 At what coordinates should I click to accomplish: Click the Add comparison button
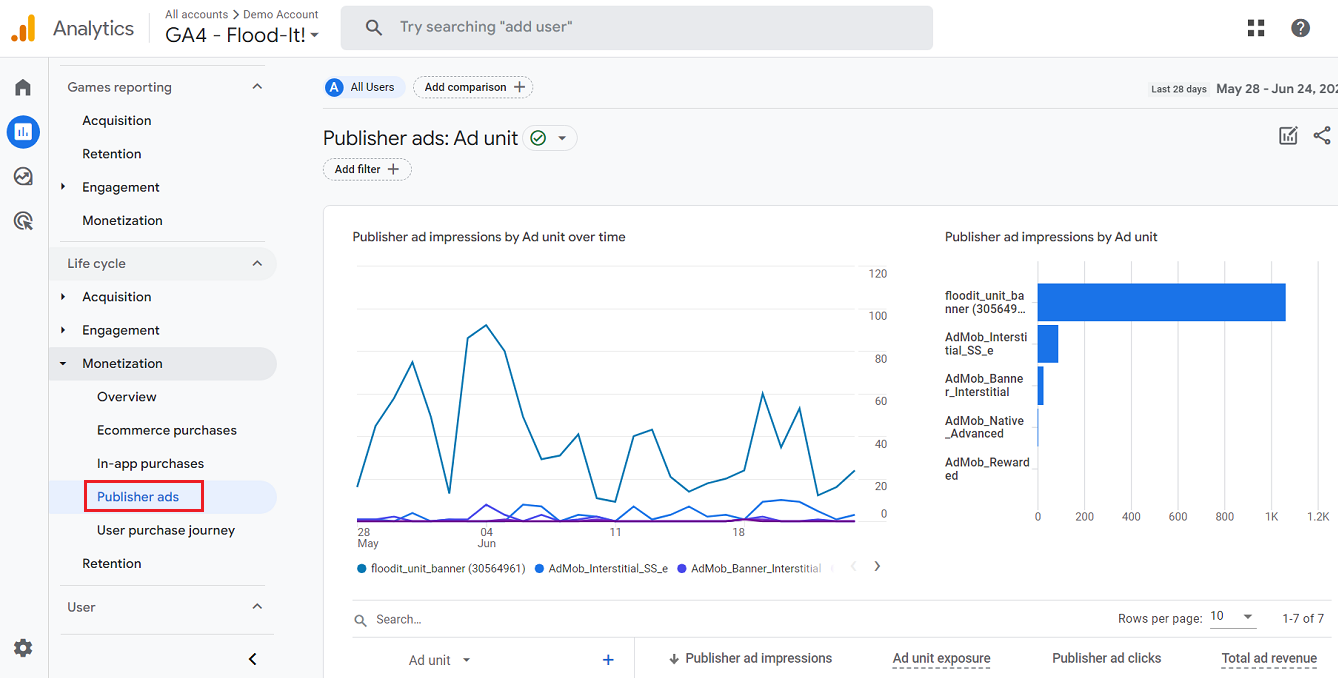[x=472, y=87]
